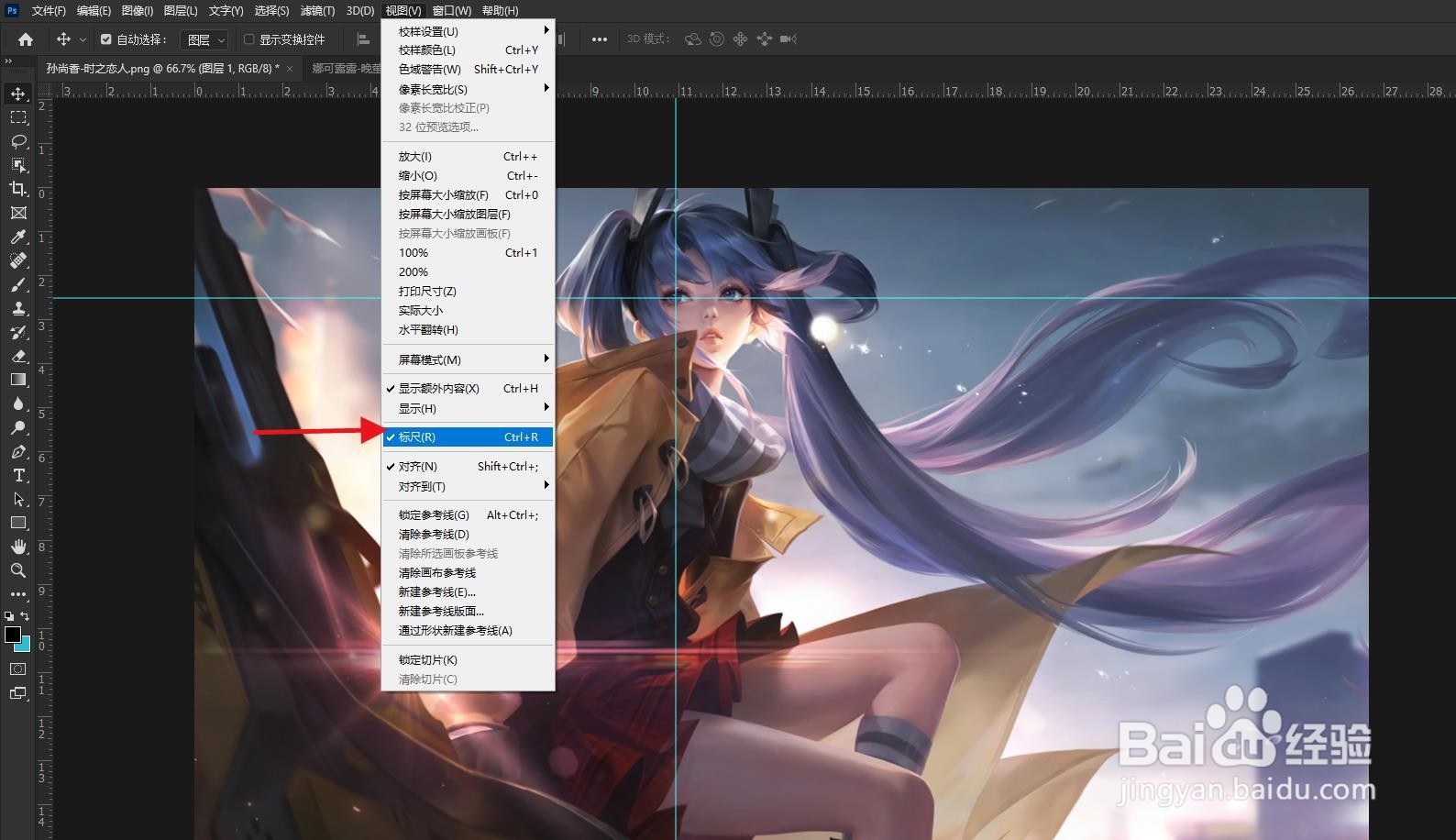Image resolution: width=1456 pixels, height=840 pixels.
Task: Choose 清除参考线(D) clear guides
Action: 468,535
